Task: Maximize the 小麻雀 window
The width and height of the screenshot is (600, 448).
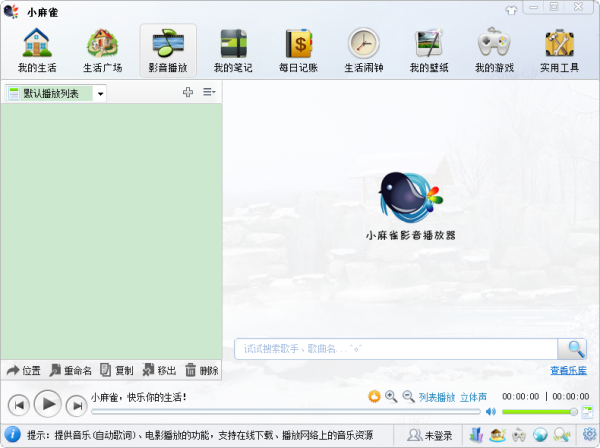Action: (x=554, y=7)
